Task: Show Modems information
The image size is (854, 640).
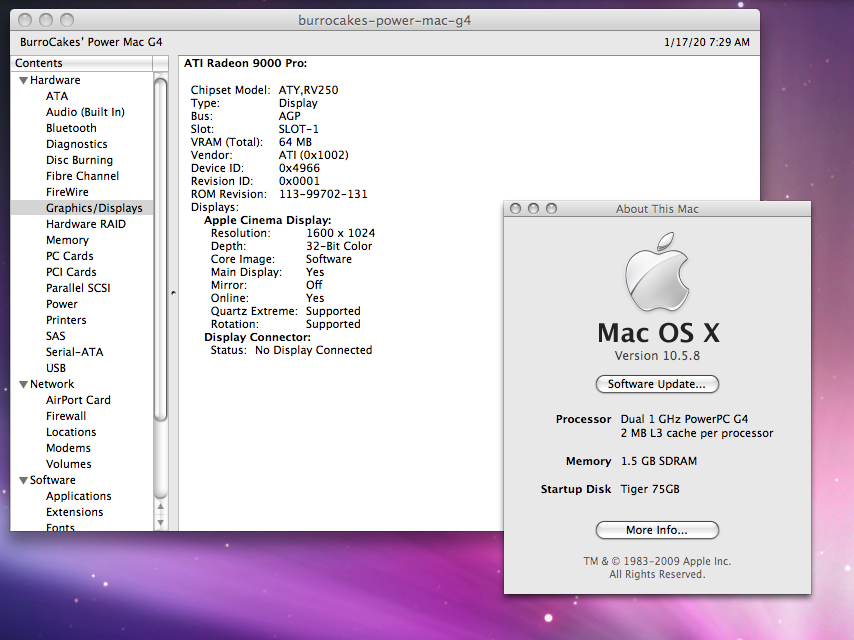Action: pyautogui.click(x=68, y=448)
